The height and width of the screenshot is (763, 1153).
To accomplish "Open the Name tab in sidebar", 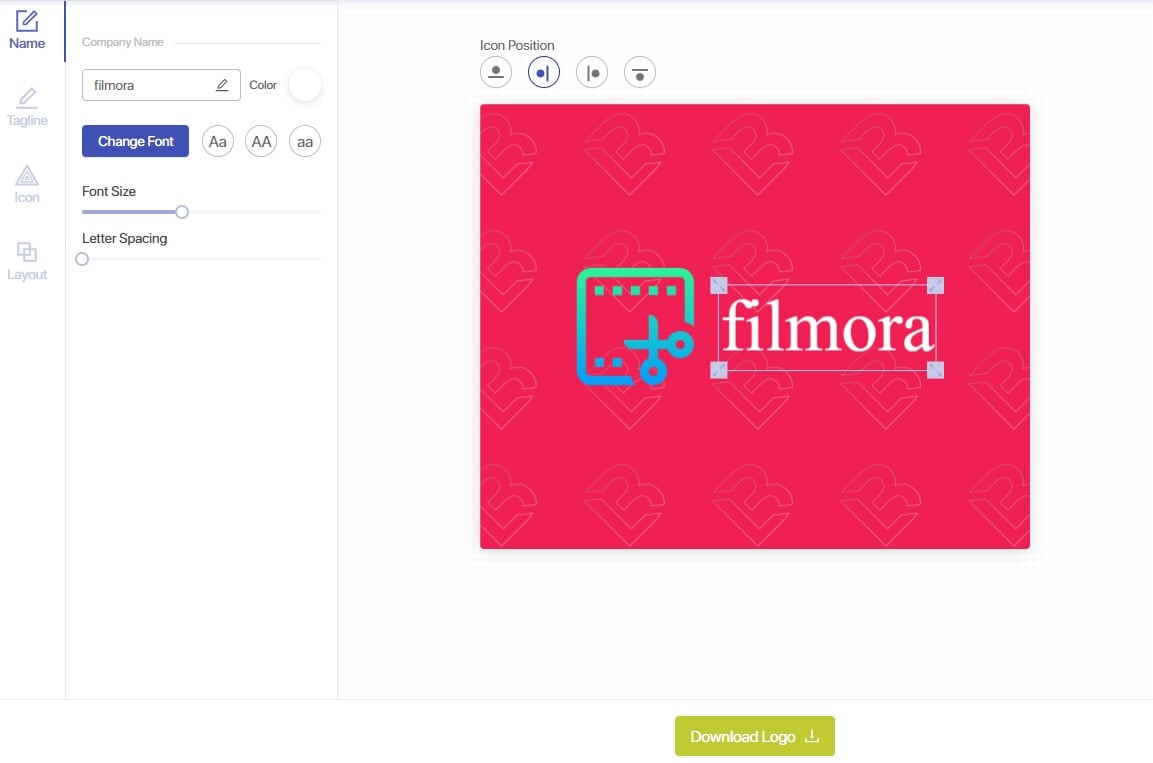I will point(27,30).
